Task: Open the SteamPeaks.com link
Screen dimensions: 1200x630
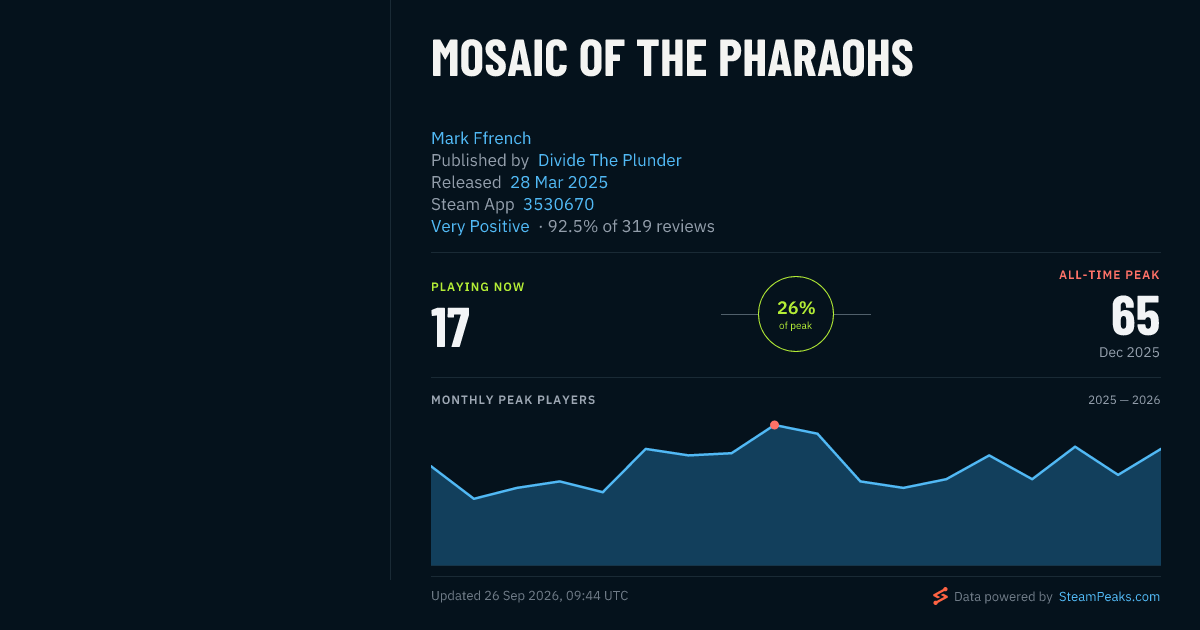Action: pos(1109,597)
